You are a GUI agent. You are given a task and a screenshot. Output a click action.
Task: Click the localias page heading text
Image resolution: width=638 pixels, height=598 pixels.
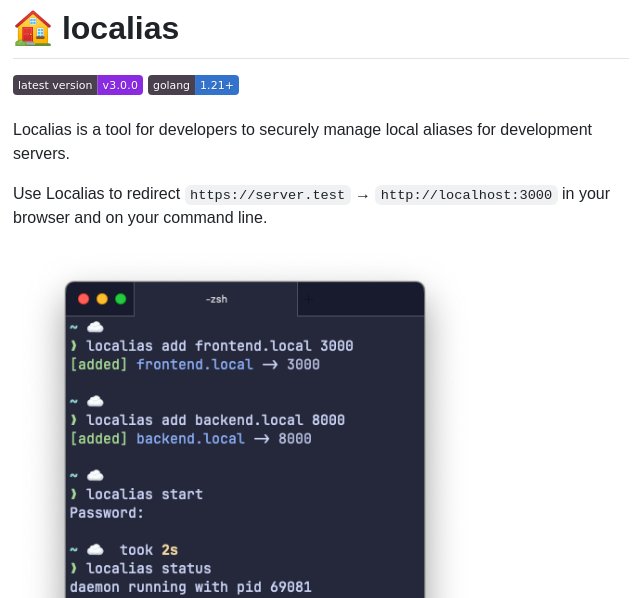click(120, 28)
